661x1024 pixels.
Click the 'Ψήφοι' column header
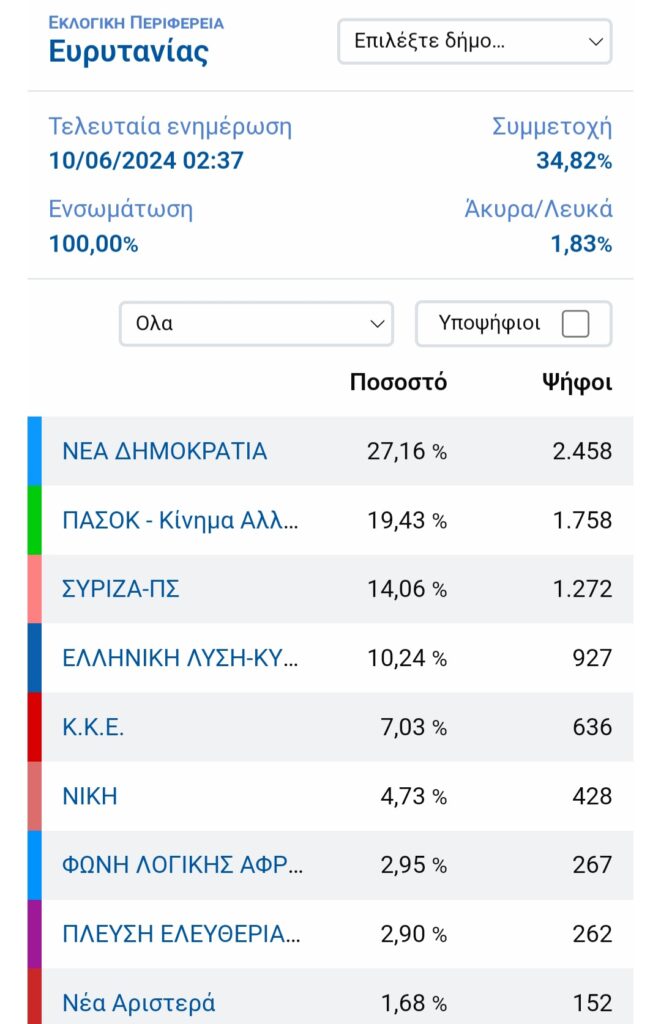click(577, 383)
